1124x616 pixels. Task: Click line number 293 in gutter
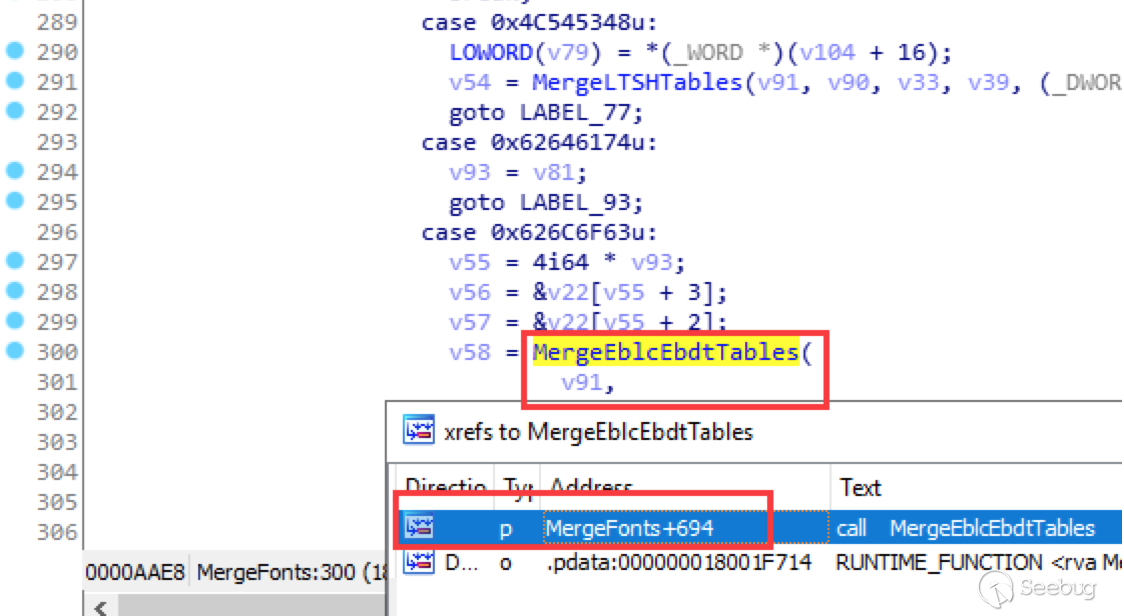coord(57,142)
